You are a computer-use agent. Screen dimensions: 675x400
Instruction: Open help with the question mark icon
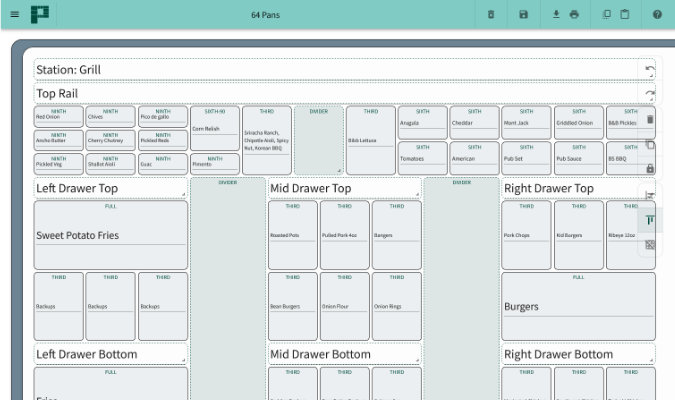tap(657, 14)
